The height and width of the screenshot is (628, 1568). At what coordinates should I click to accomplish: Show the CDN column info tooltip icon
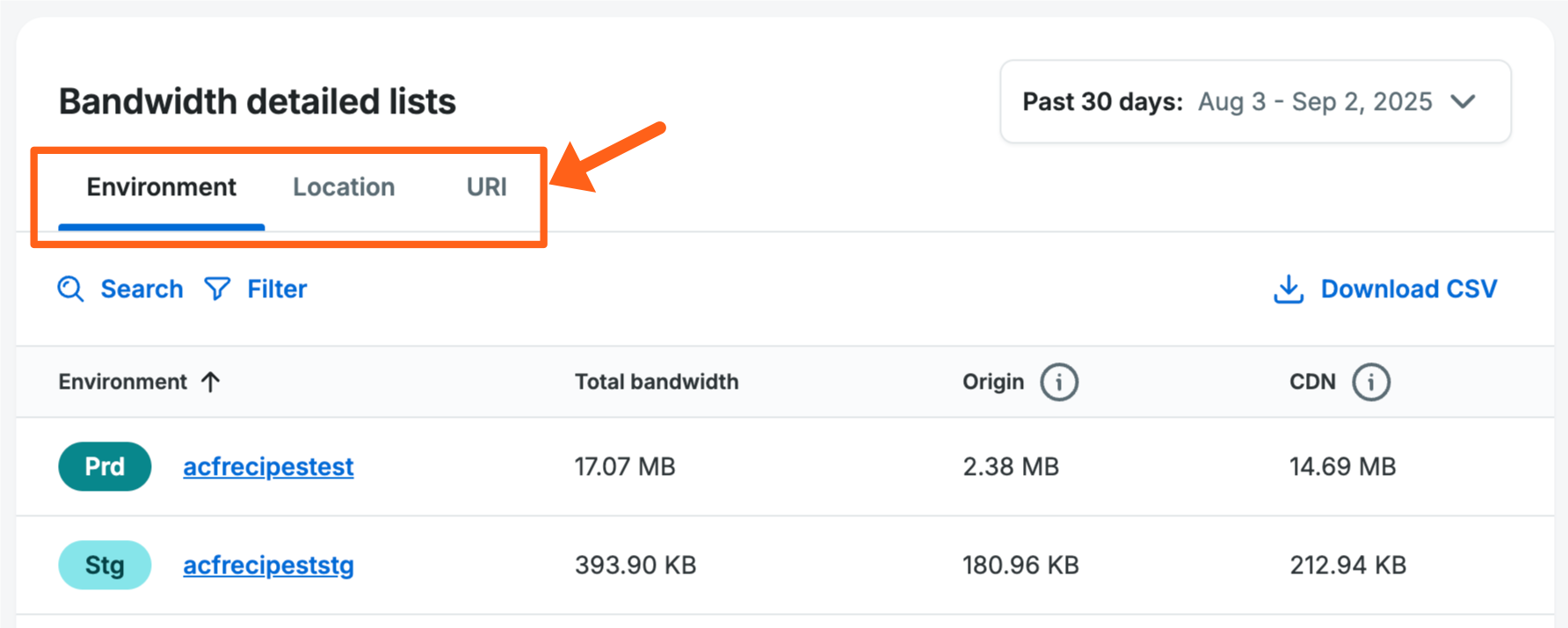point(1370,383)
